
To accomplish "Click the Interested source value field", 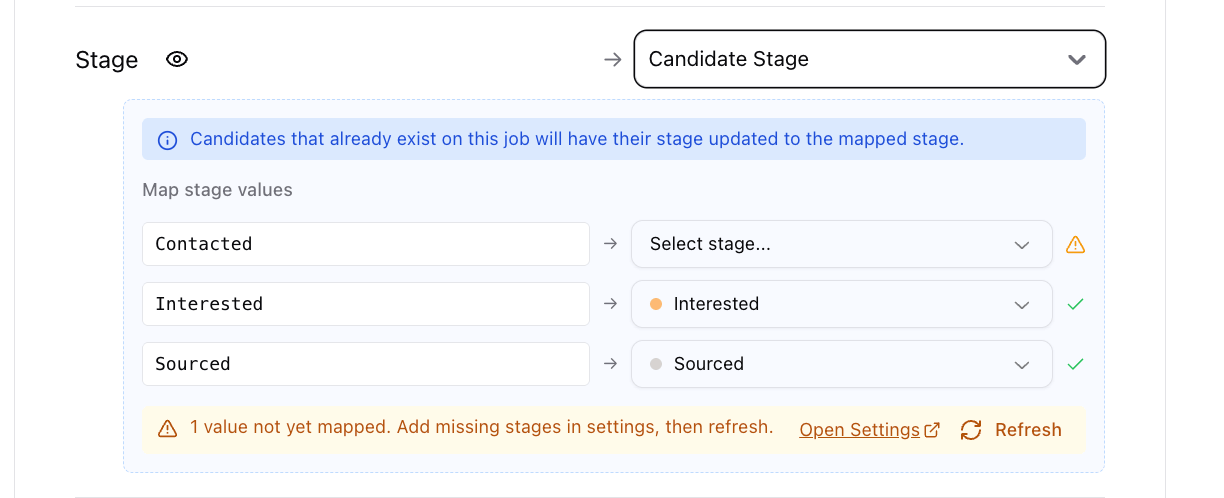I will click(366, 304).
